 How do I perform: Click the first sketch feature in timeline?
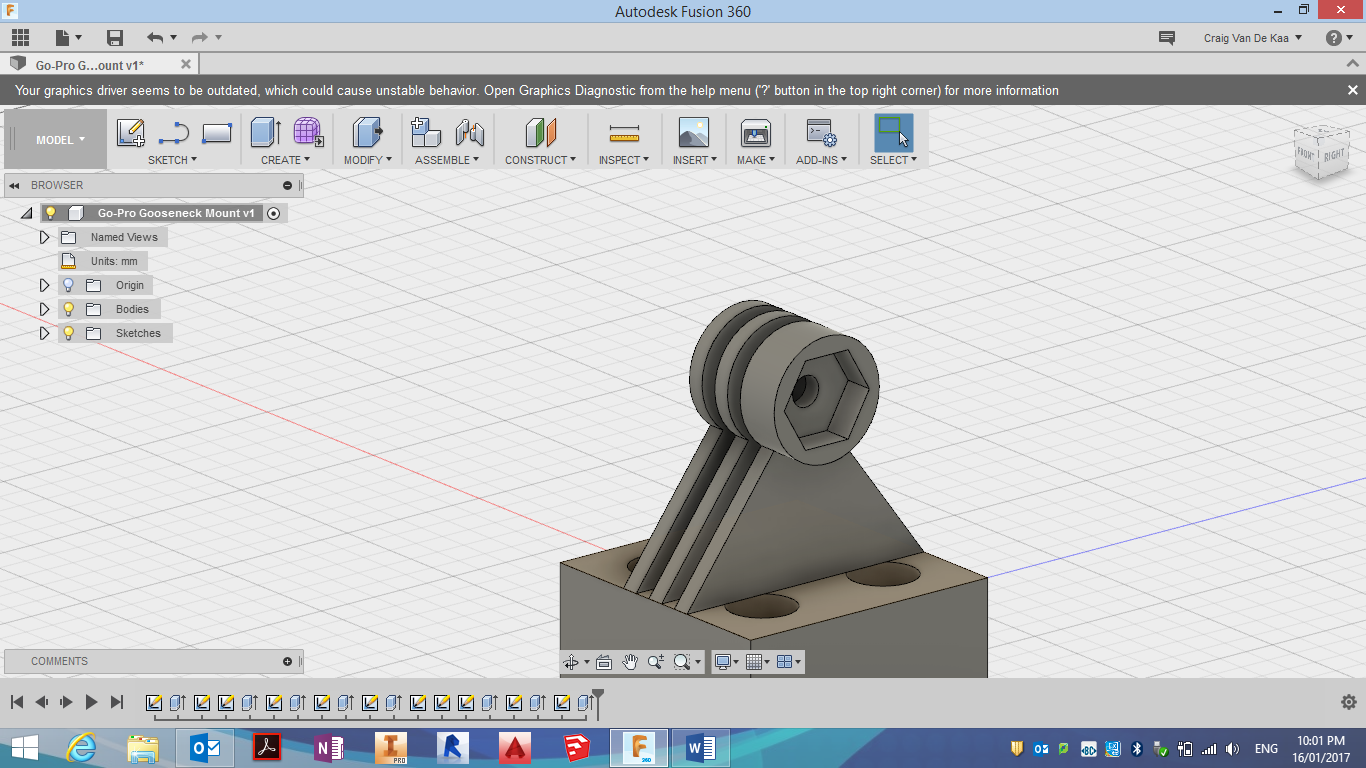pos(154,702)
